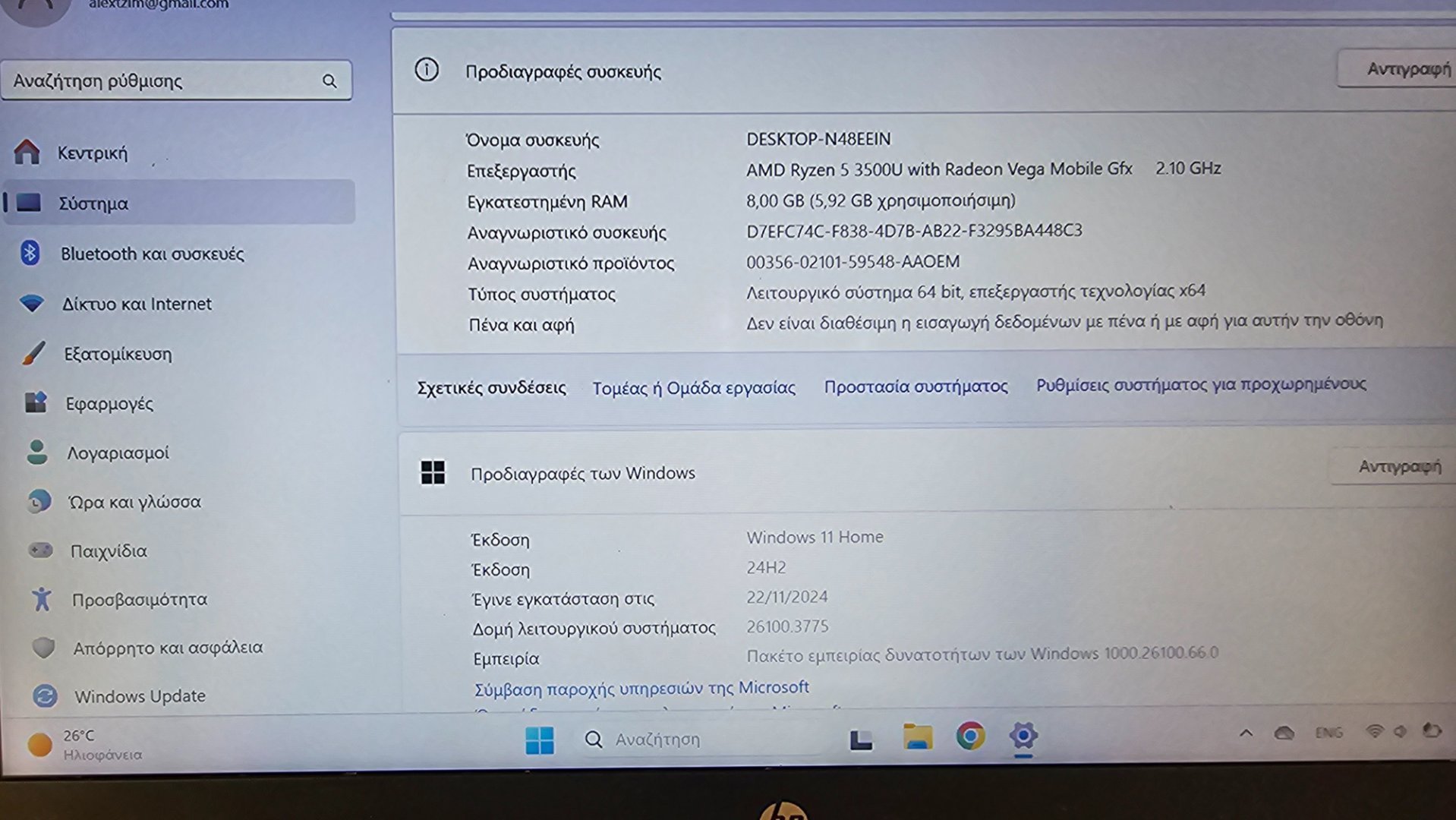Click the Πένα και αφή row label

(x=522, y=325)
